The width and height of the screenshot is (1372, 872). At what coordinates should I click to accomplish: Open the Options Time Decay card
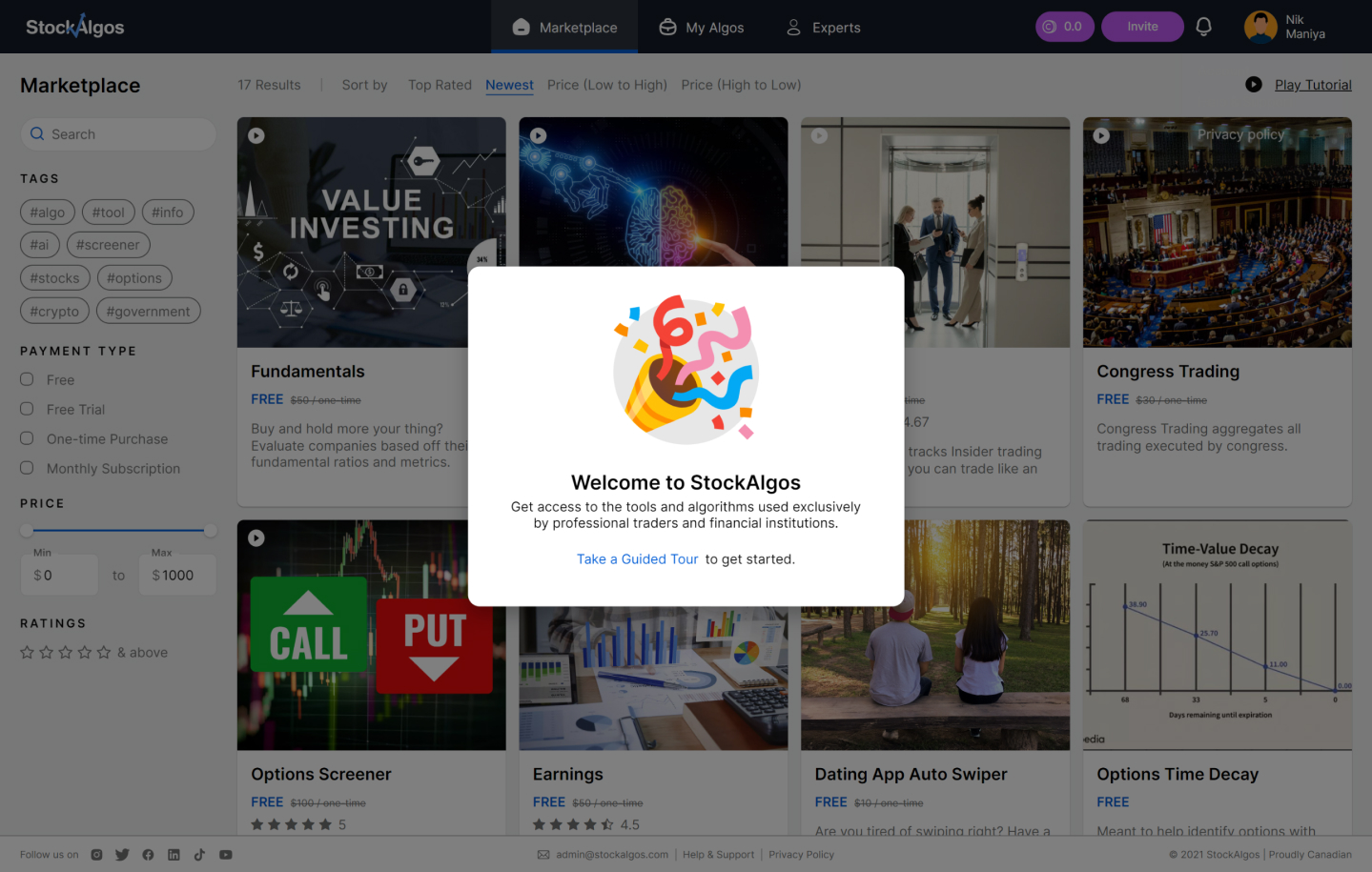click(x=1177, y=775)
